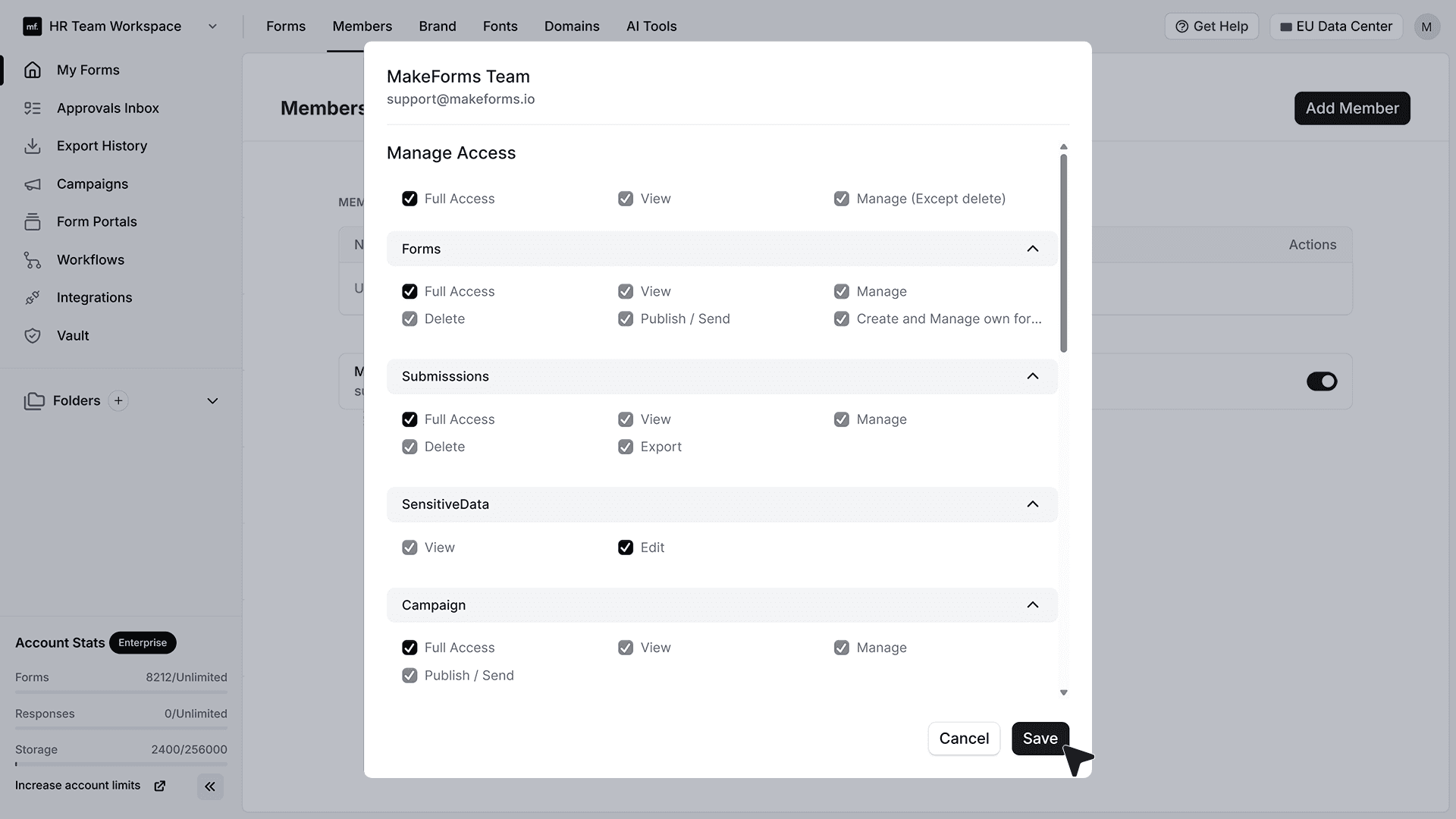Open Approvals Inbox checklist icon
1456x819 pixels.
coord(32,108)
